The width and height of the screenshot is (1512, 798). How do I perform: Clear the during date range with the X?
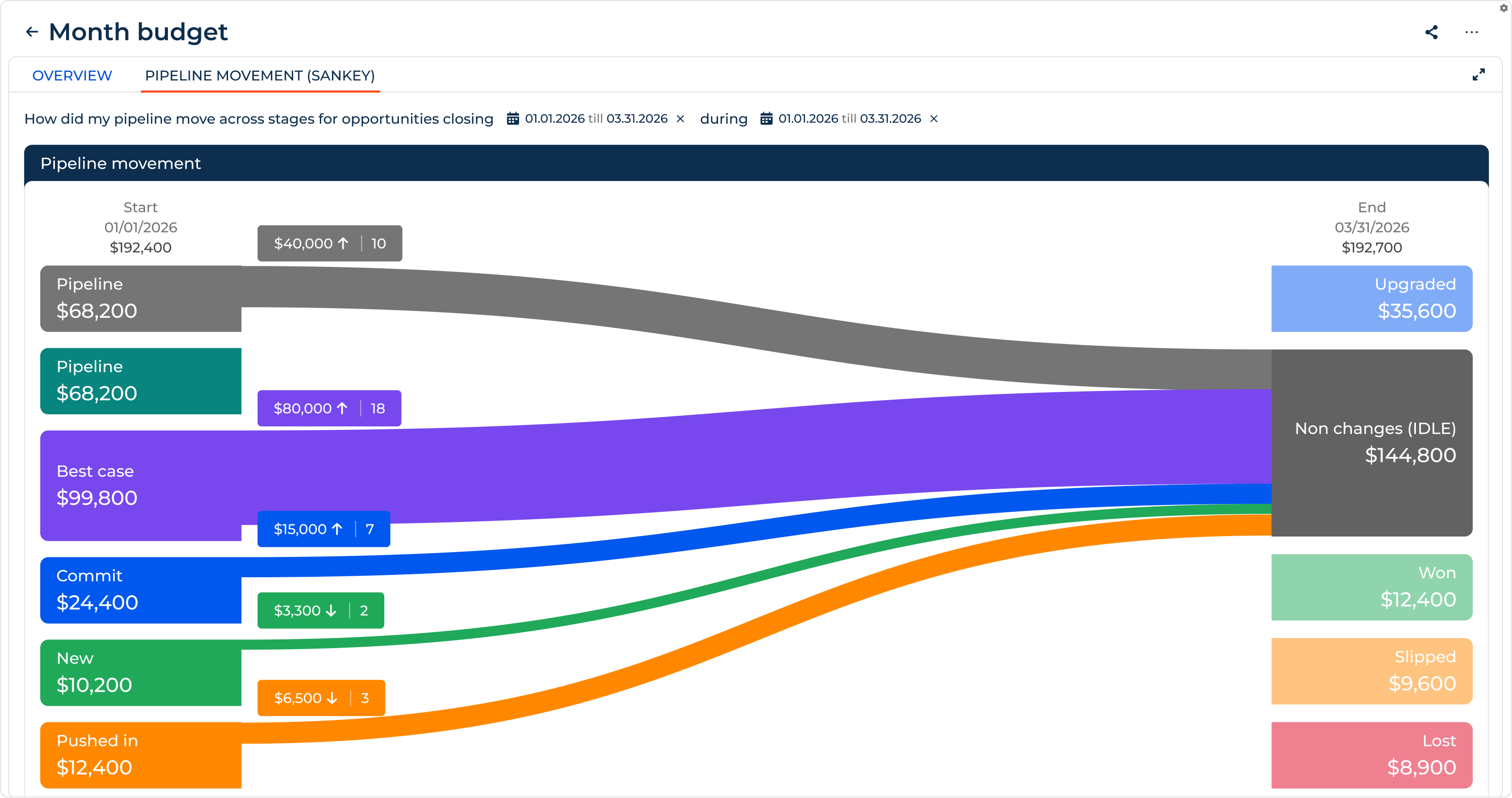pyautogui.click(x=934, y=119)
